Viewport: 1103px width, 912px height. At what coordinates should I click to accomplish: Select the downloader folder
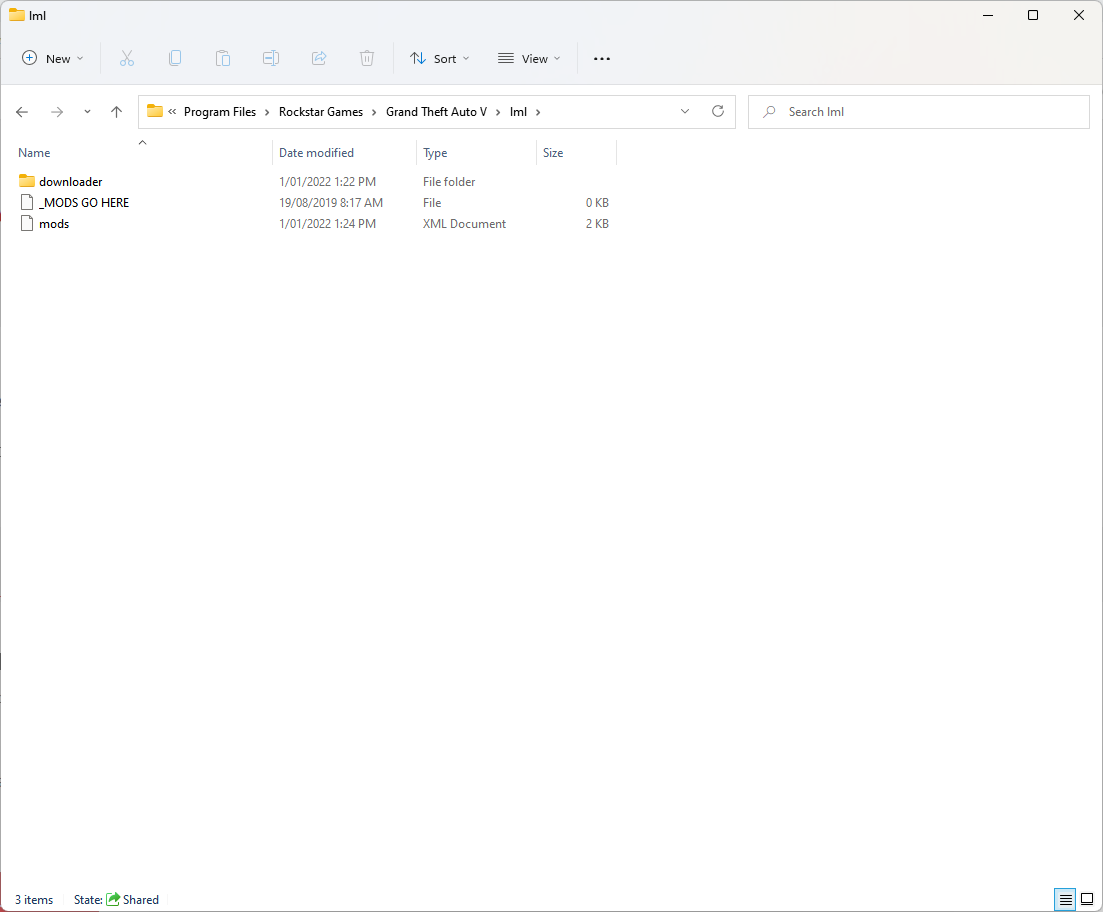70,182
